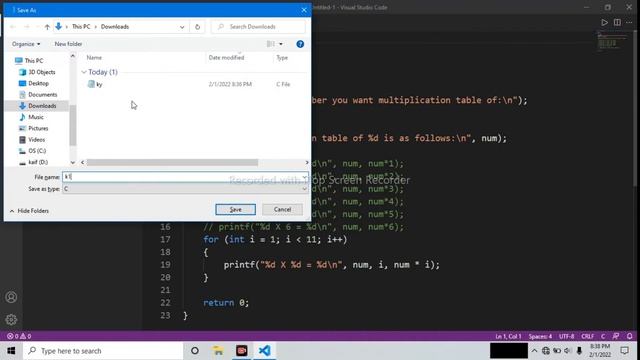
Task: Click the Save button
Action: point(236,209)
